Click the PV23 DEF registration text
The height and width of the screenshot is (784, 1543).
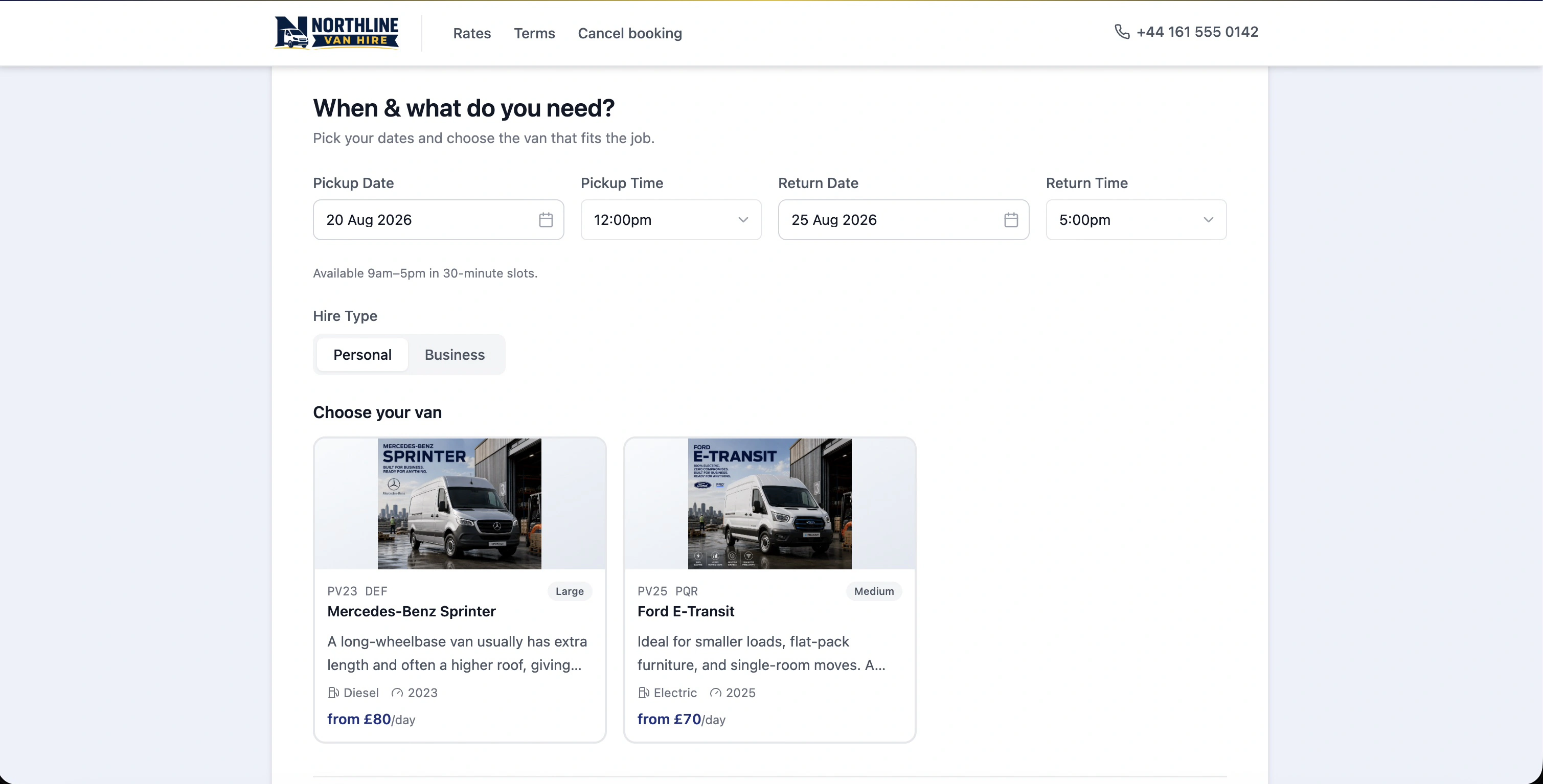357,592
